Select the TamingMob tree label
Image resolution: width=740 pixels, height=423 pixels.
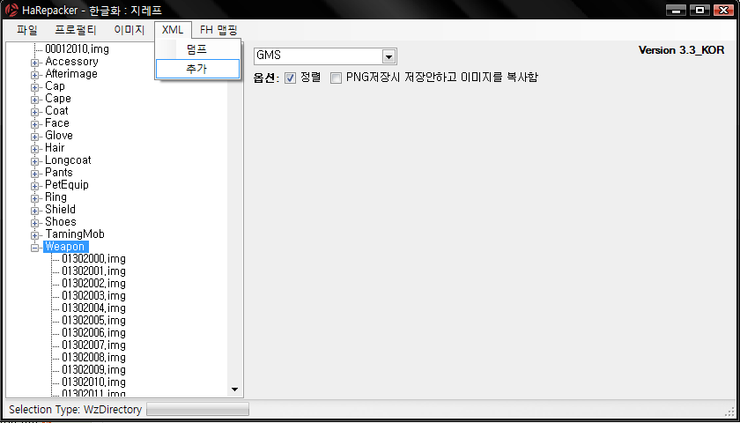[75, 235]
